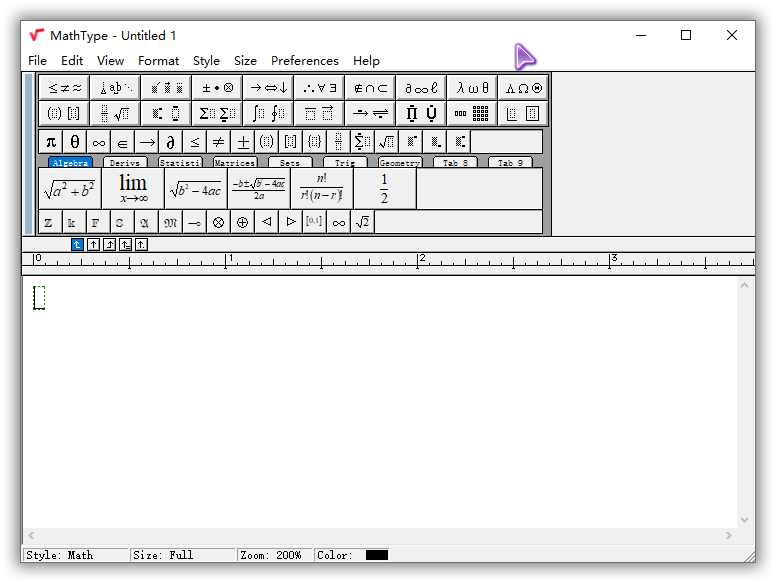Insert the square root of two
This screenshot has height=583, width=776.
click(x=363, y=222)
